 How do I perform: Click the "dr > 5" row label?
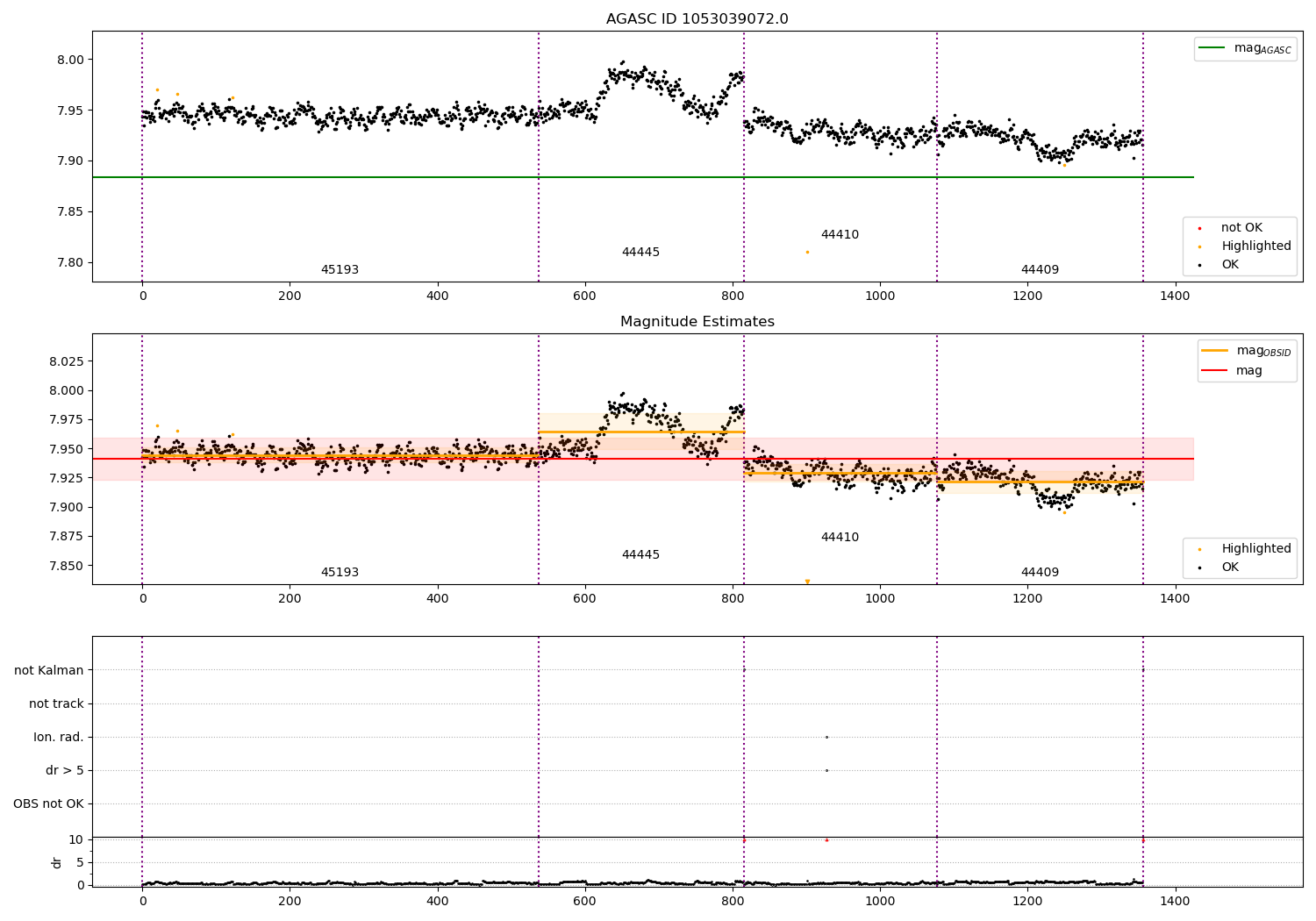click(x=65, y=771)
